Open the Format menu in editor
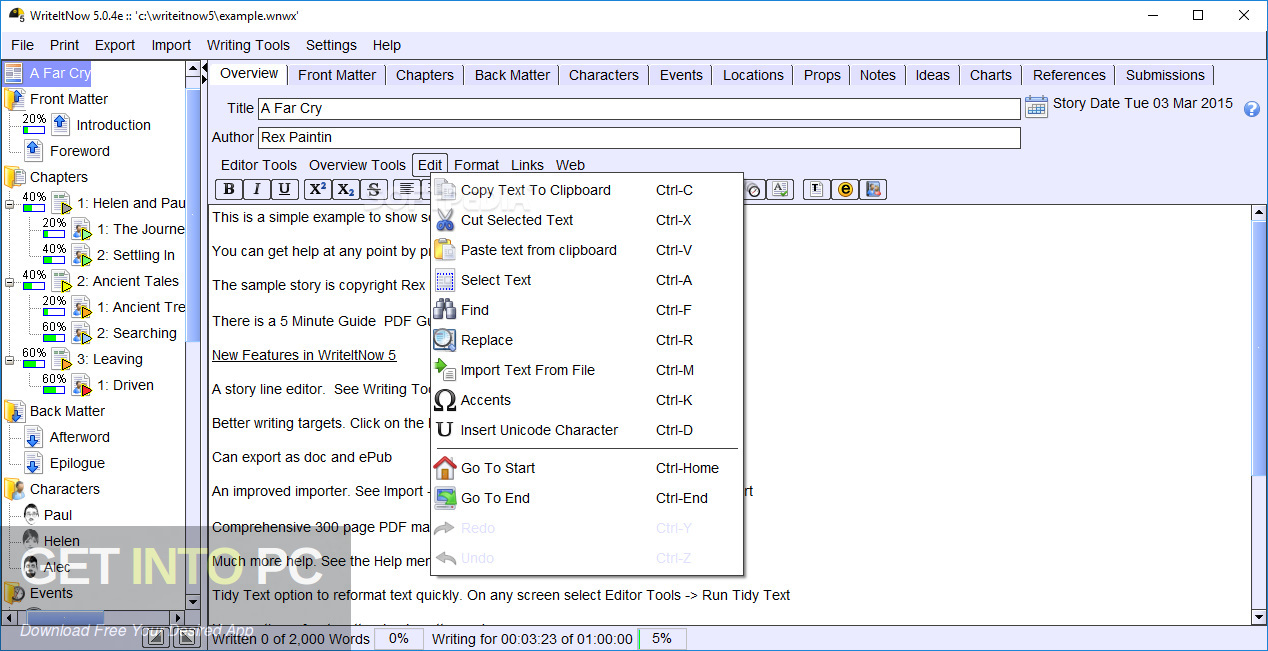1268x651 pixels. (x=476, y=165)
